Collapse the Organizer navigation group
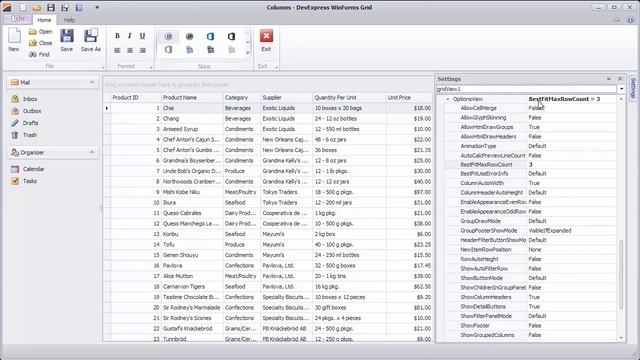 pos(92,152)
